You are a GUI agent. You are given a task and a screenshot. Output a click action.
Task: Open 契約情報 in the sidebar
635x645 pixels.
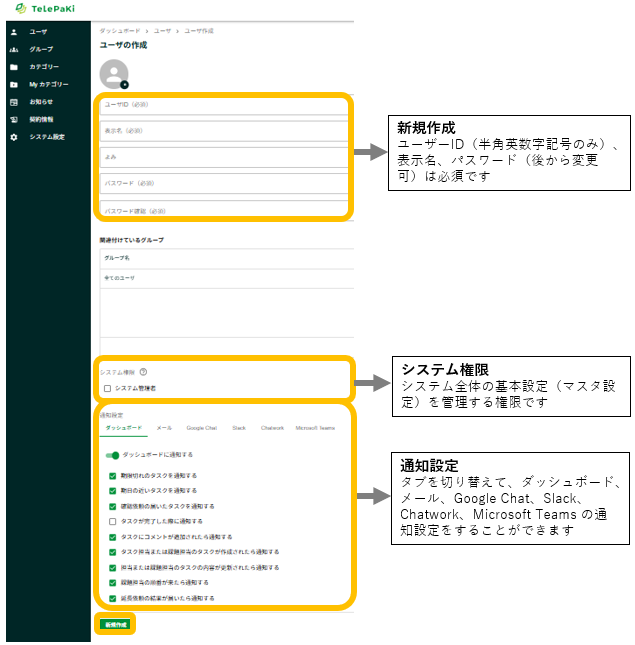pos(41,119)
